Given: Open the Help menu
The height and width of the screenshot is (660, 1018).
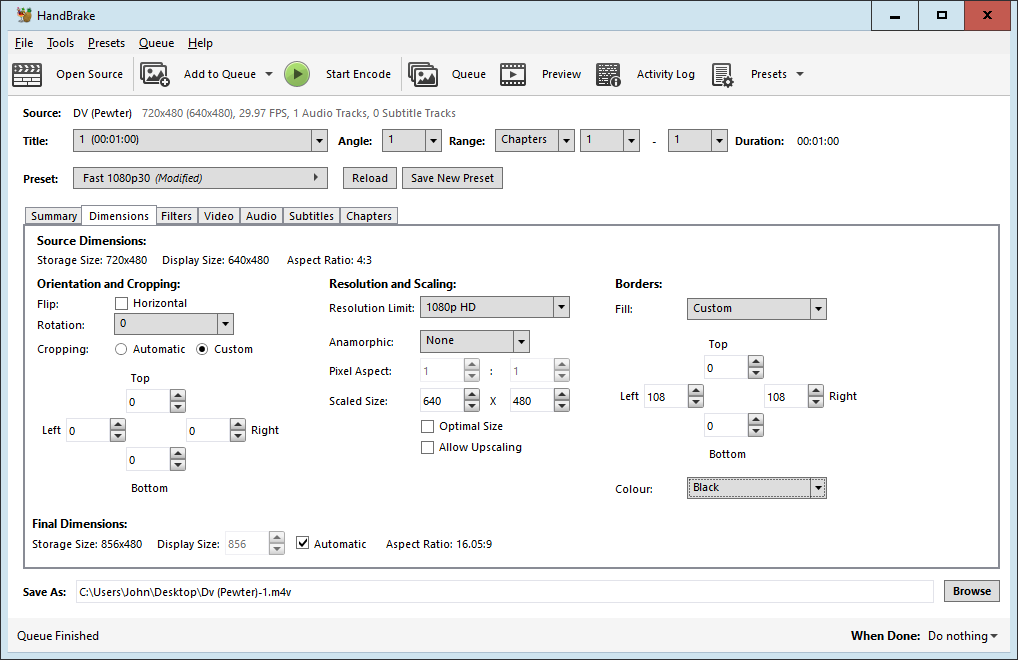Looking at the screenshot, I should point(201,43).
